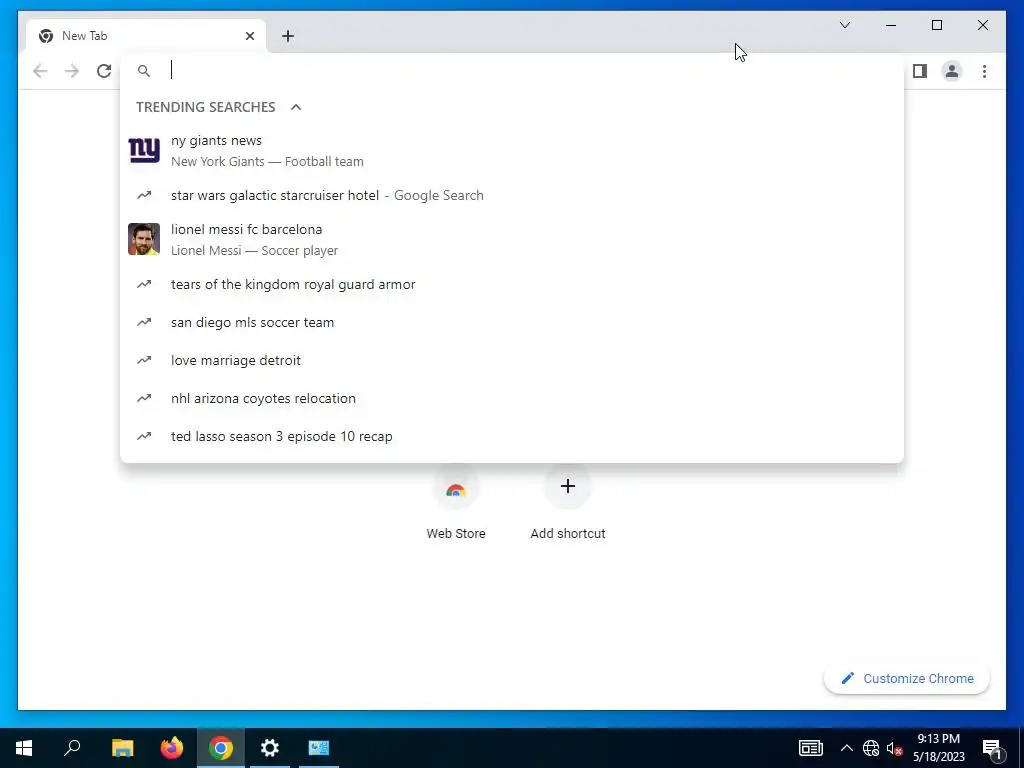Viewport: 1024px width, 768px height.
Task: Click the Customize Chrome button
Action: coord(907,679)
